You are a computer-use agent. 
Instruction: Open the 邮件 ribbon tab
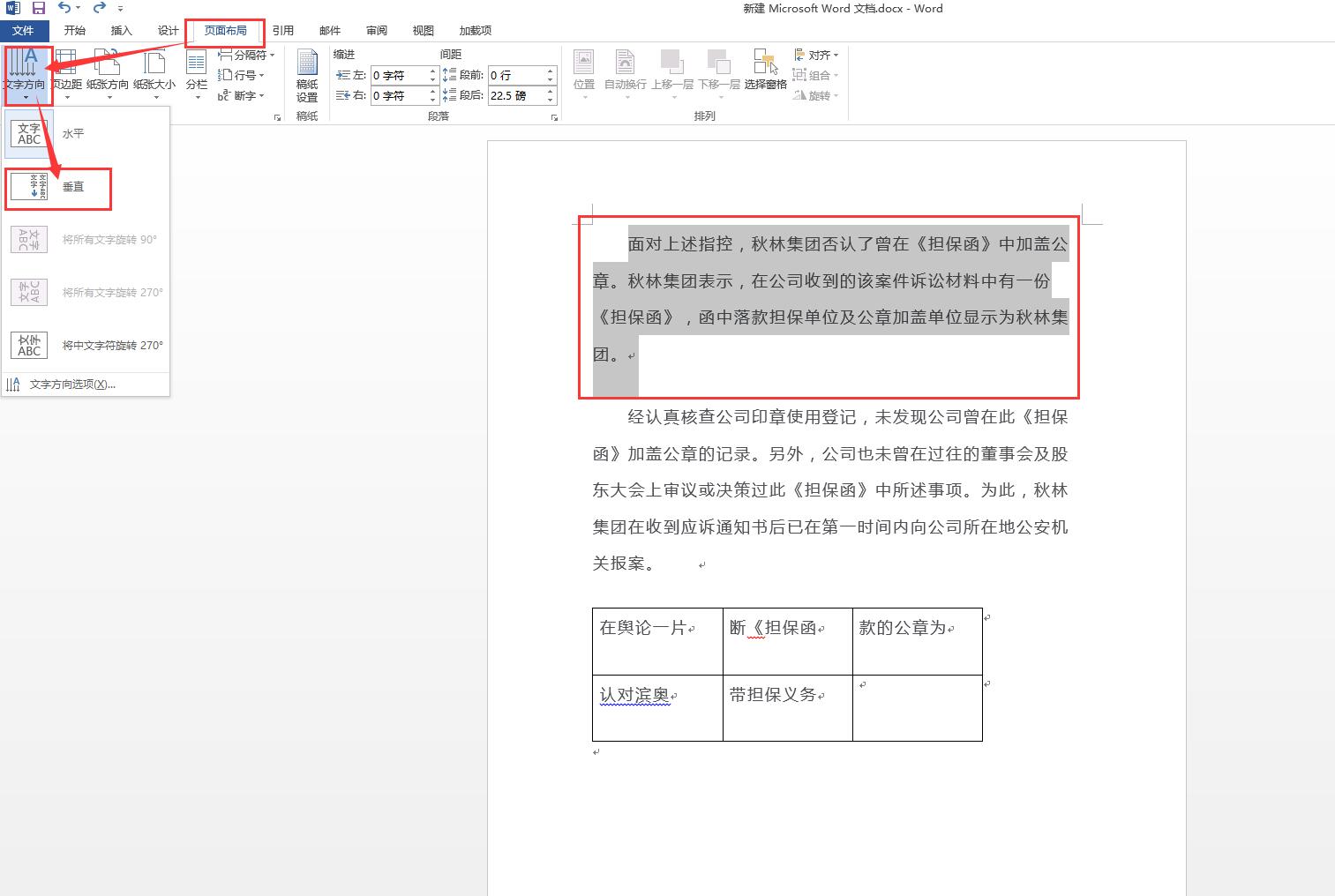pos(330,31)
